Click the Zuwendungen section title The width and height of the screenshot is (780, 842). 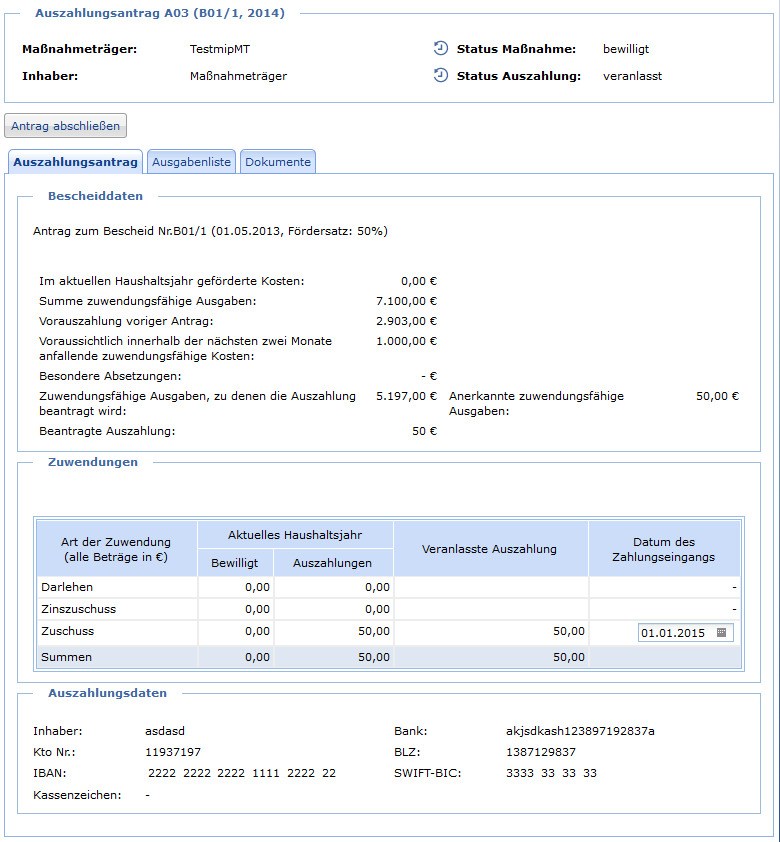click(93, 462)
